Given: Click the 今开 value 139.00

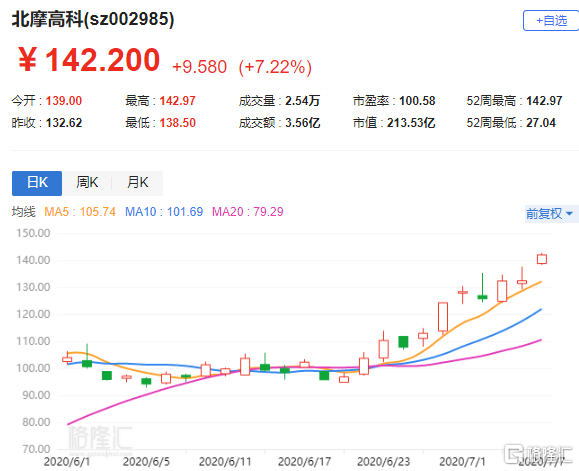Looking at the screenshot, I should (64, 101).
